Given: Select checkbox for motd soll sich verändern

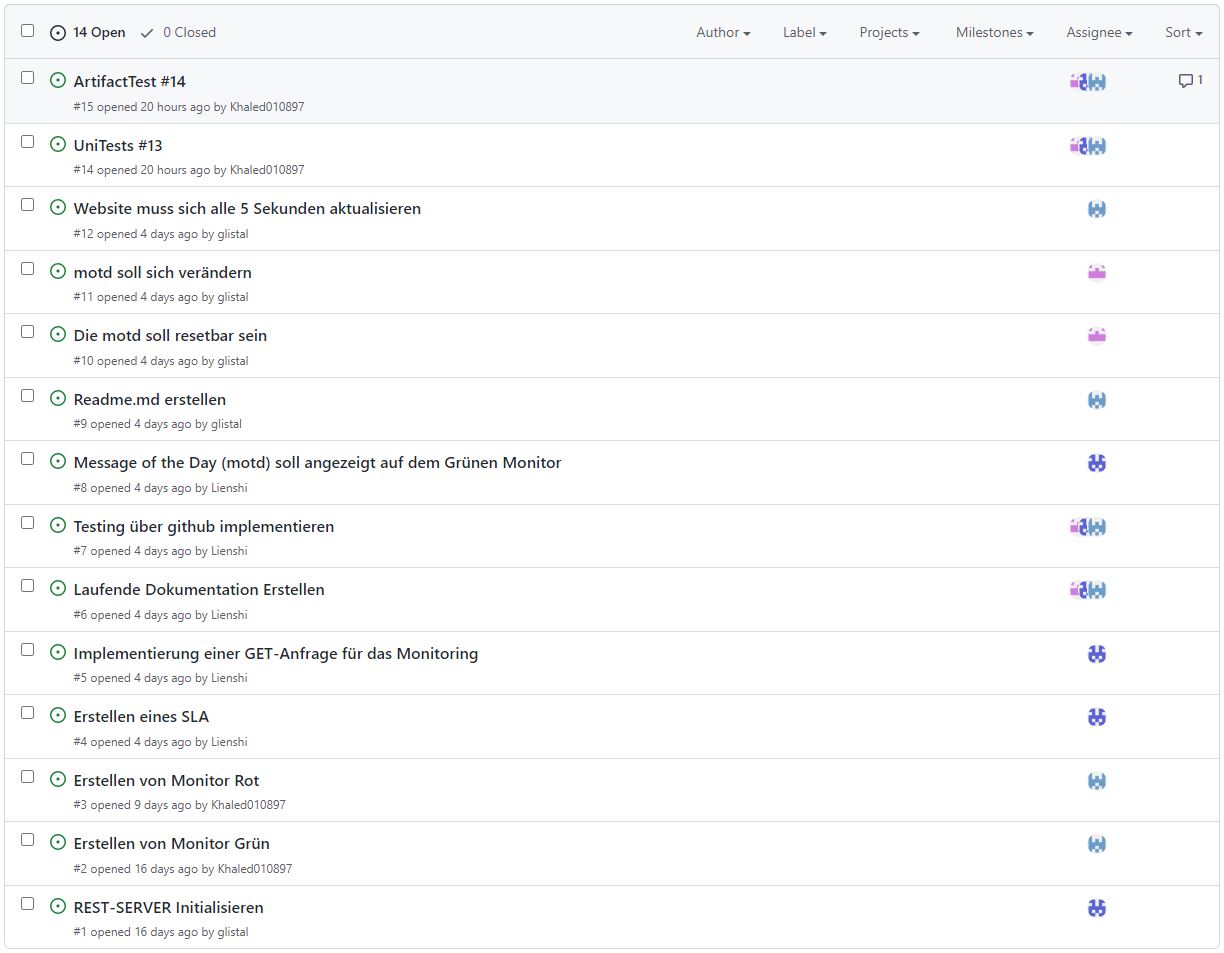Looking at the screenshot, I should 28,268.
